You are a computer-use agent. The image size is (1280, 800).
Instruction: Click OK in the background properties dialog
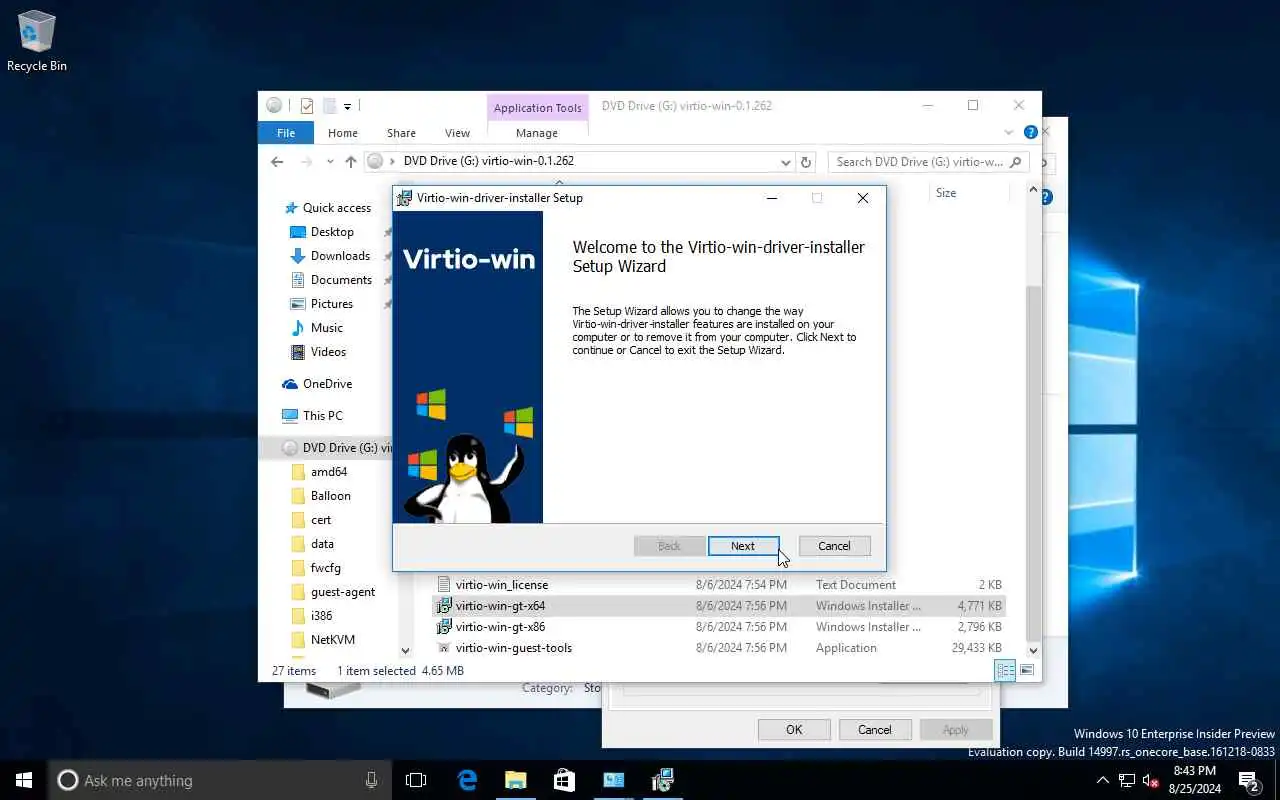point(794,730)
